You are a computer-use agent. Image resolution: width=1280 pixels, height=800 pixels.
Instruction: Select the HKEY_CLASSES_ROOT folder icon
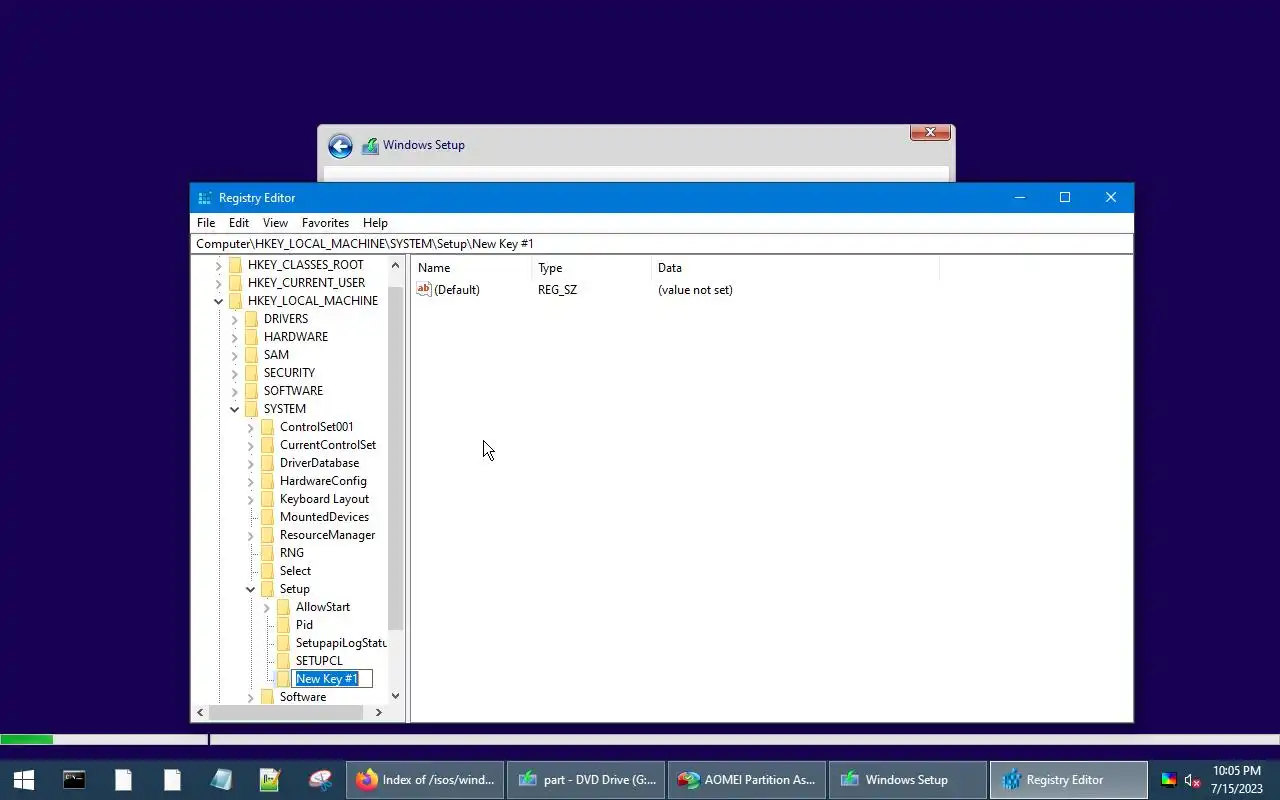[236, 265]
